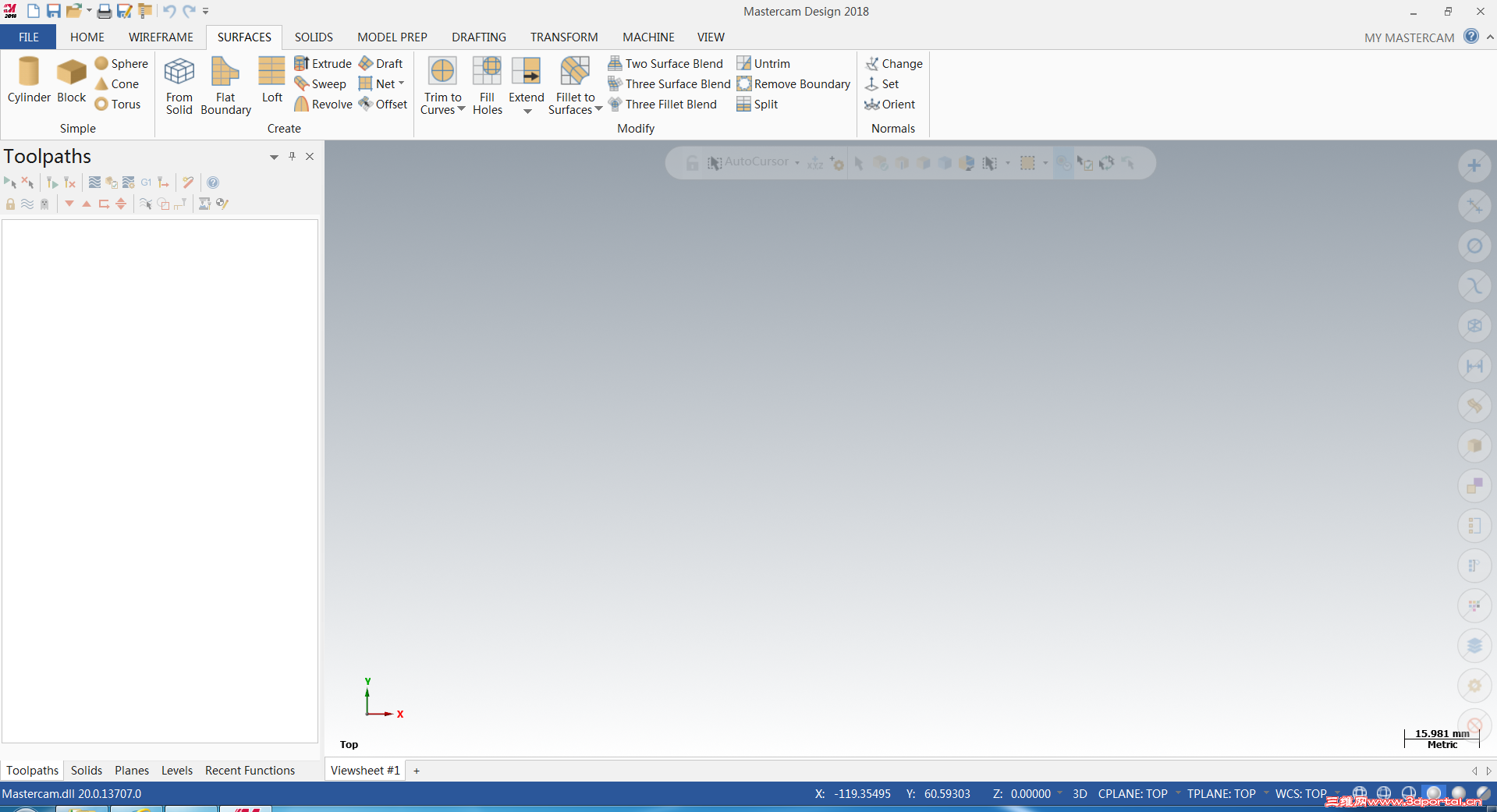1497x812 pixels.
Task: Start the Loft surface command
Action: 271,80
